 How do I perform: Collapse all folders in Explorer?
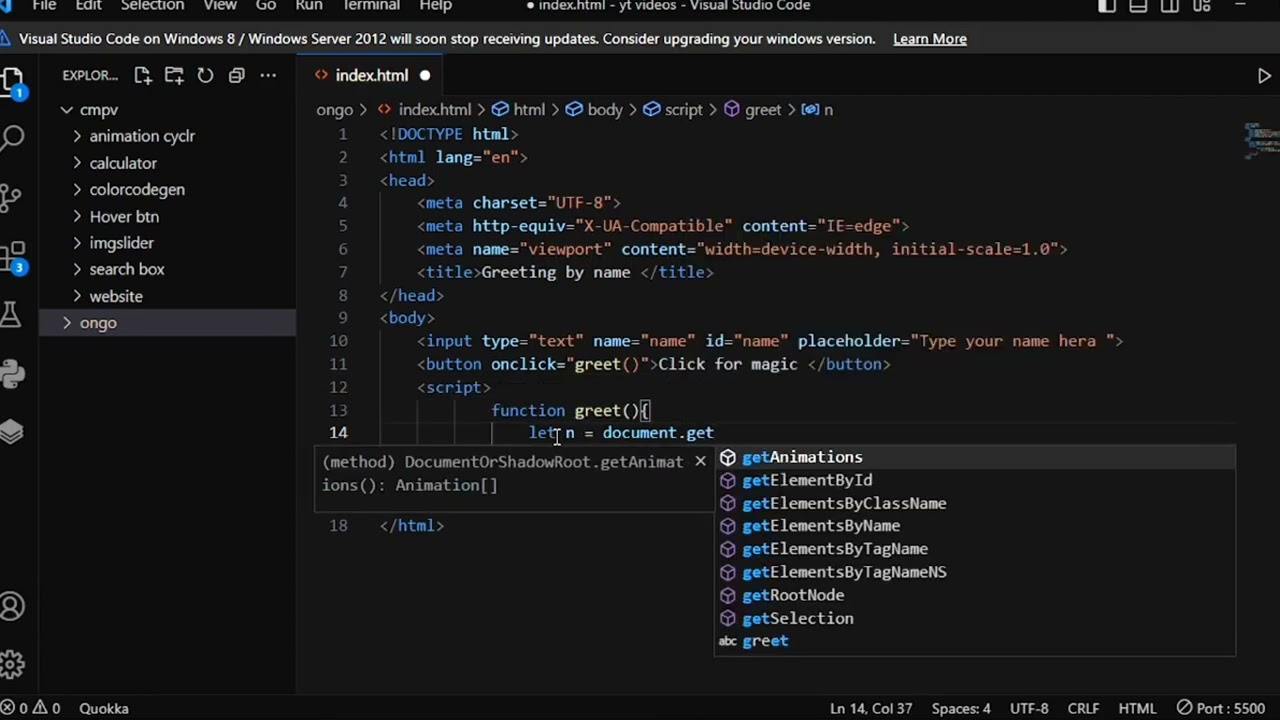pyautogui.click(x=236, y=75)
